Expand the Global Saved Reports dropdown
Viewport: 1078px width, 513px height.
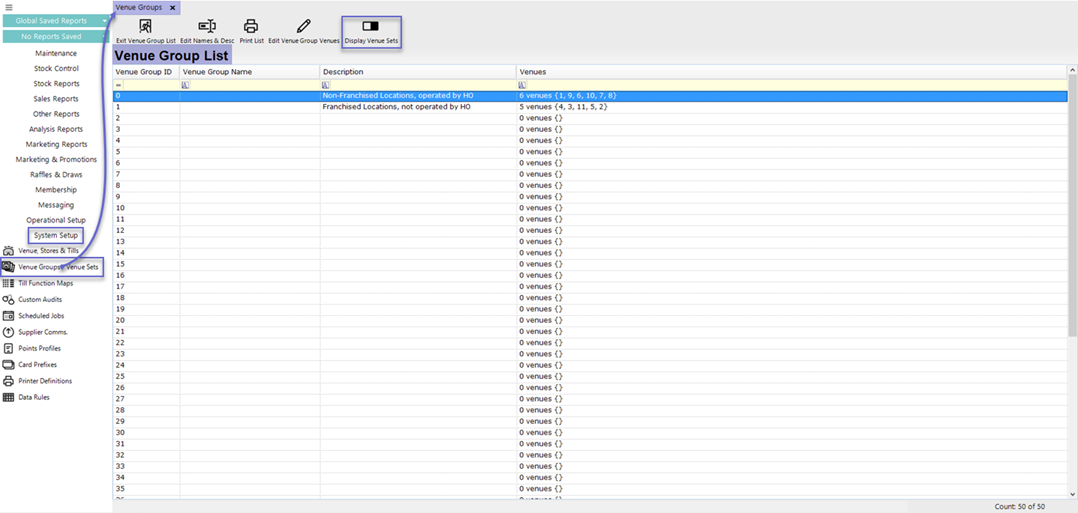[x=104, y=21]
